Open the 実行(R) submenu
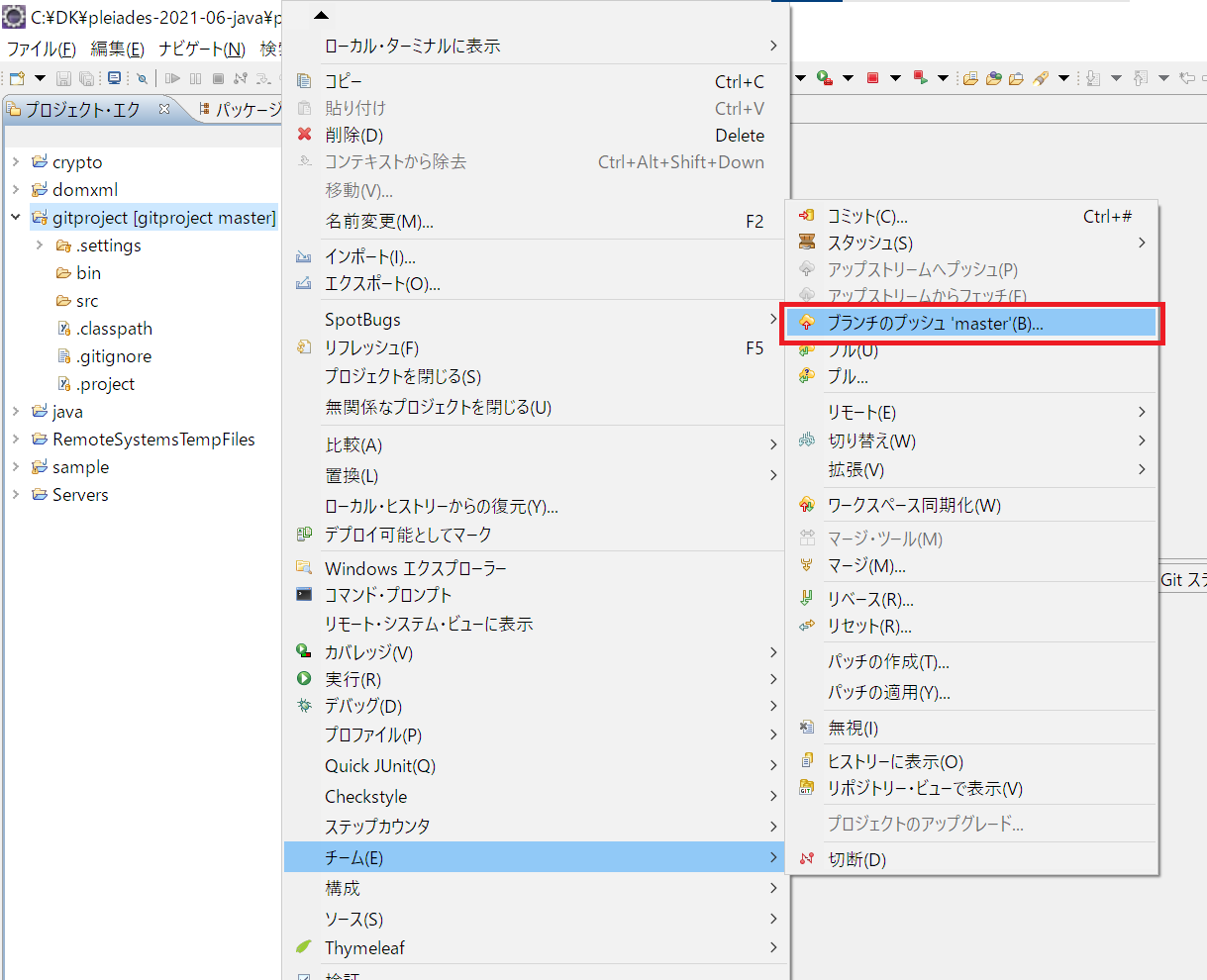 pos(534,680)
